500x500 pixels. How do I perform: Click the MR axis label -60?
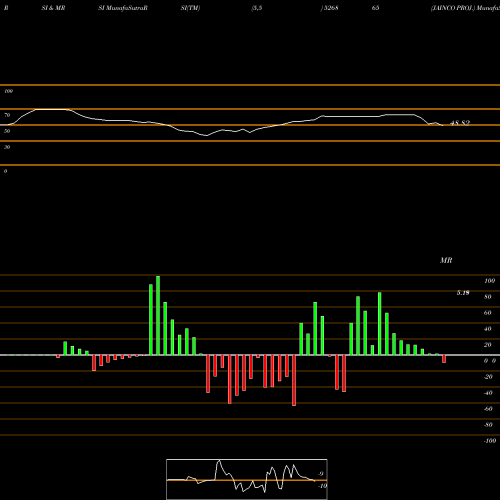click(x=488, y=409)
